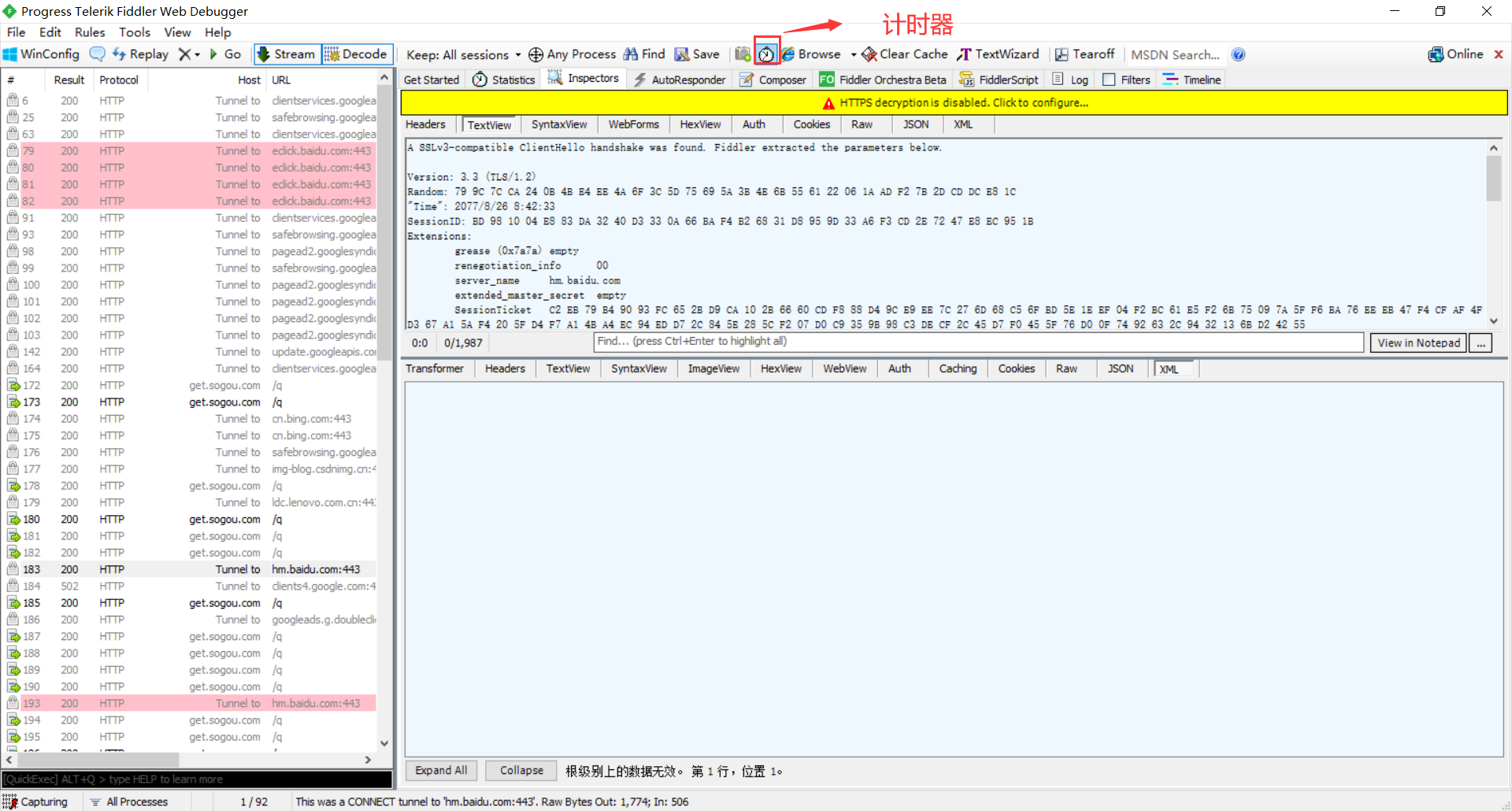Select request HexView tab
This screenshot has width=1512, height=811.
[700, 124]
